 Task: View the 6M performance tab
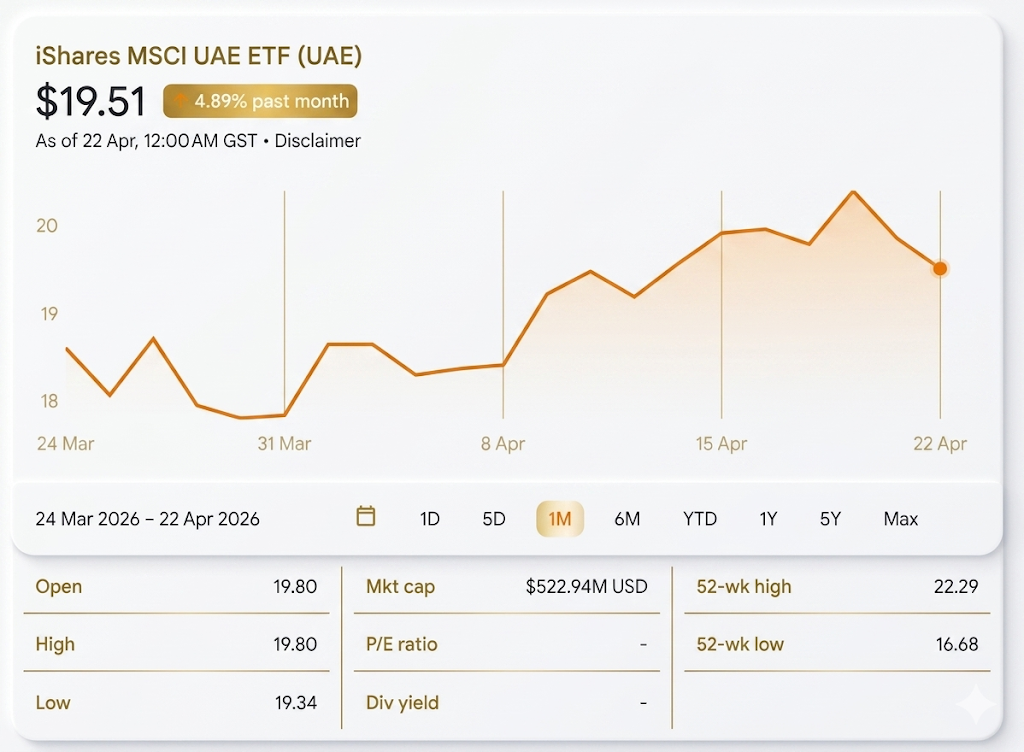point(628,519)
